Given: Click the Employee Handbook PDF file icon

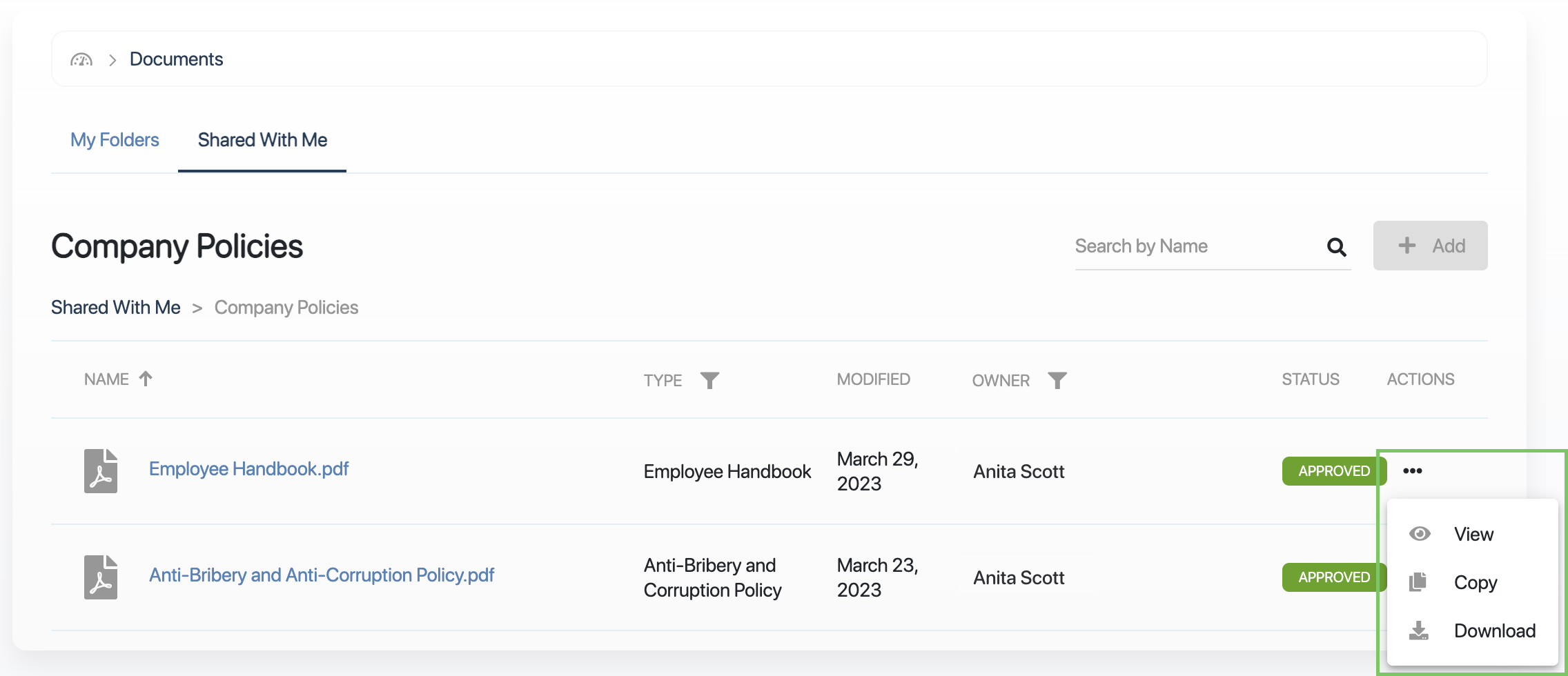Looking at the screenshot, I should 101,471.
